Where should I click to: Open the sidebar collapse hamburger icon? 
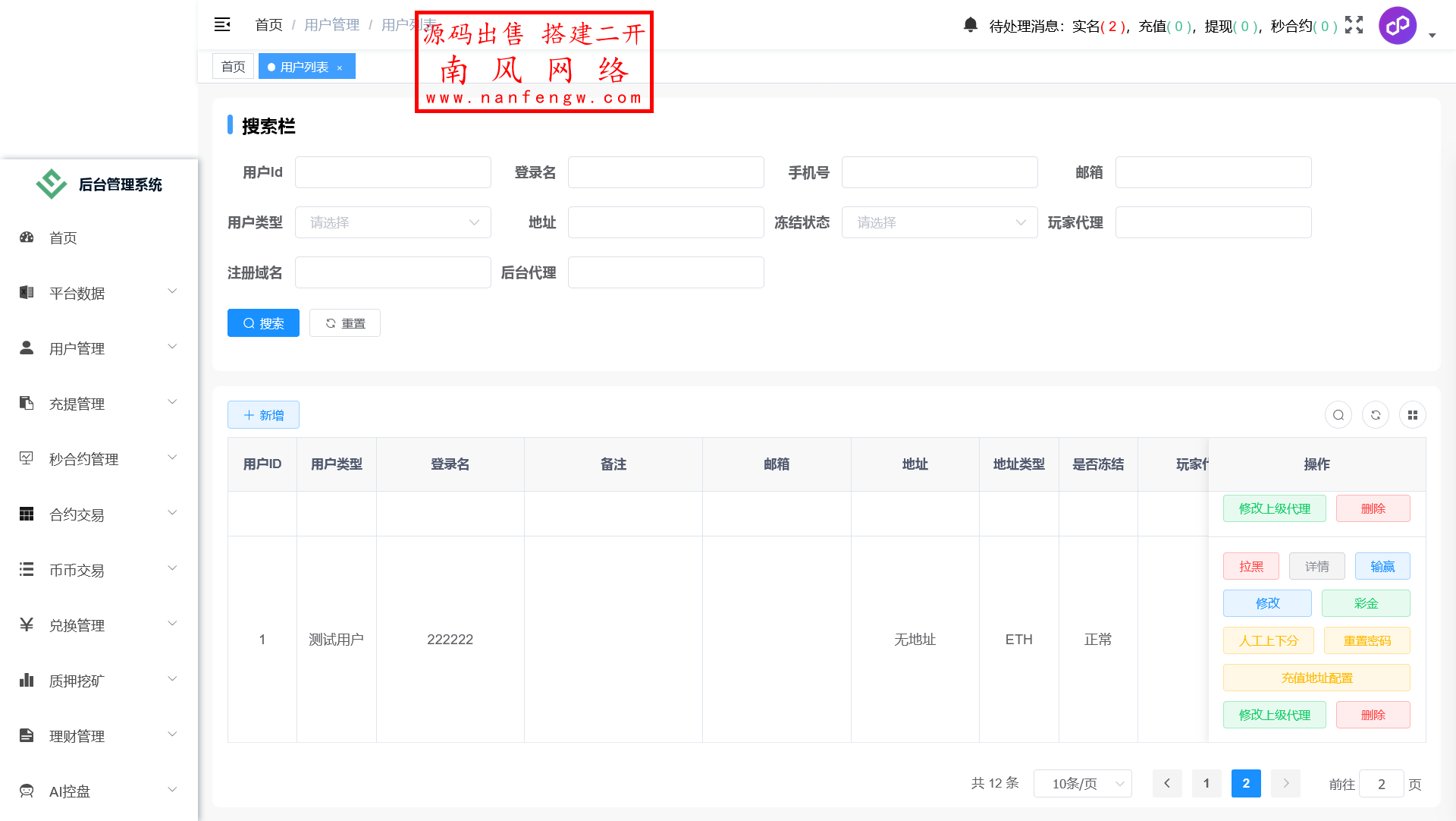[x=221, y=24]
